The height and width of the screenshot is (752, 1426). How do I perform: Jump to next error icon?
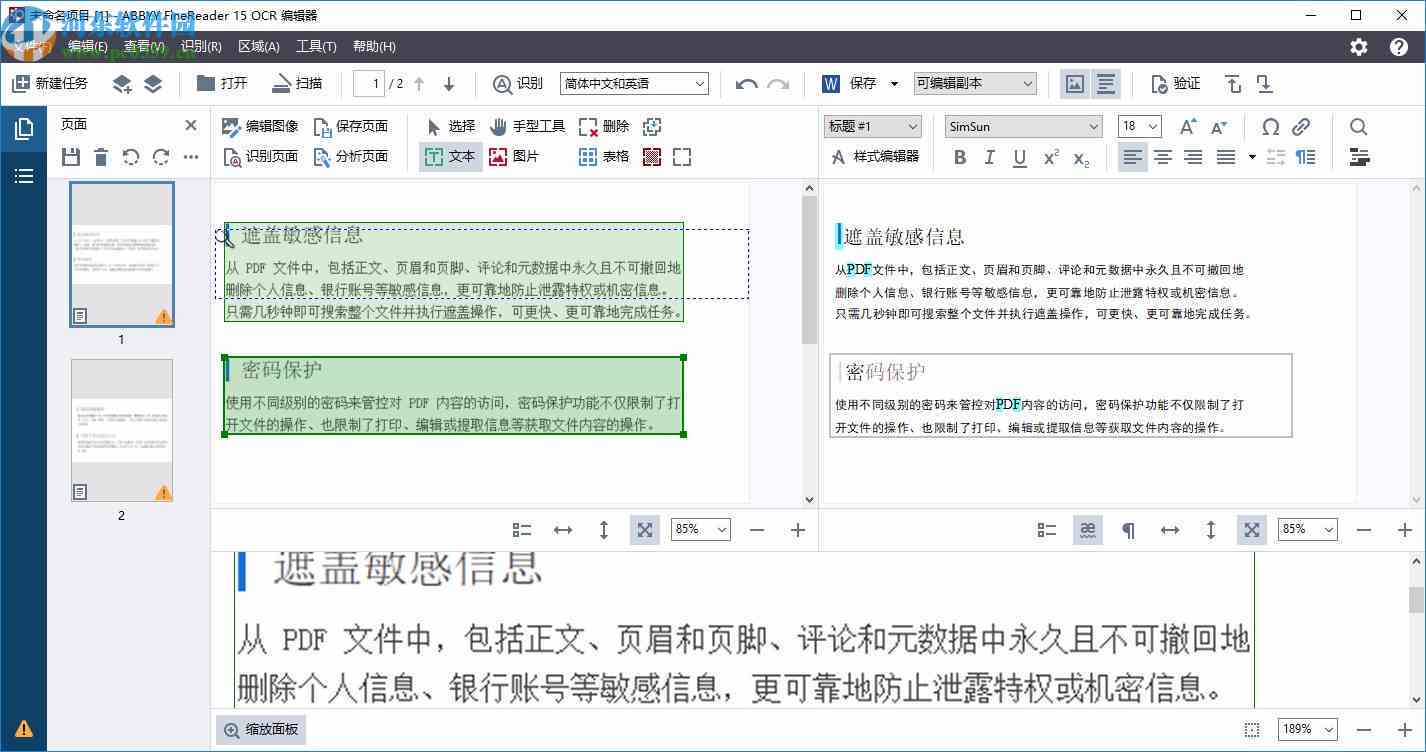(x=1264, y=84)
